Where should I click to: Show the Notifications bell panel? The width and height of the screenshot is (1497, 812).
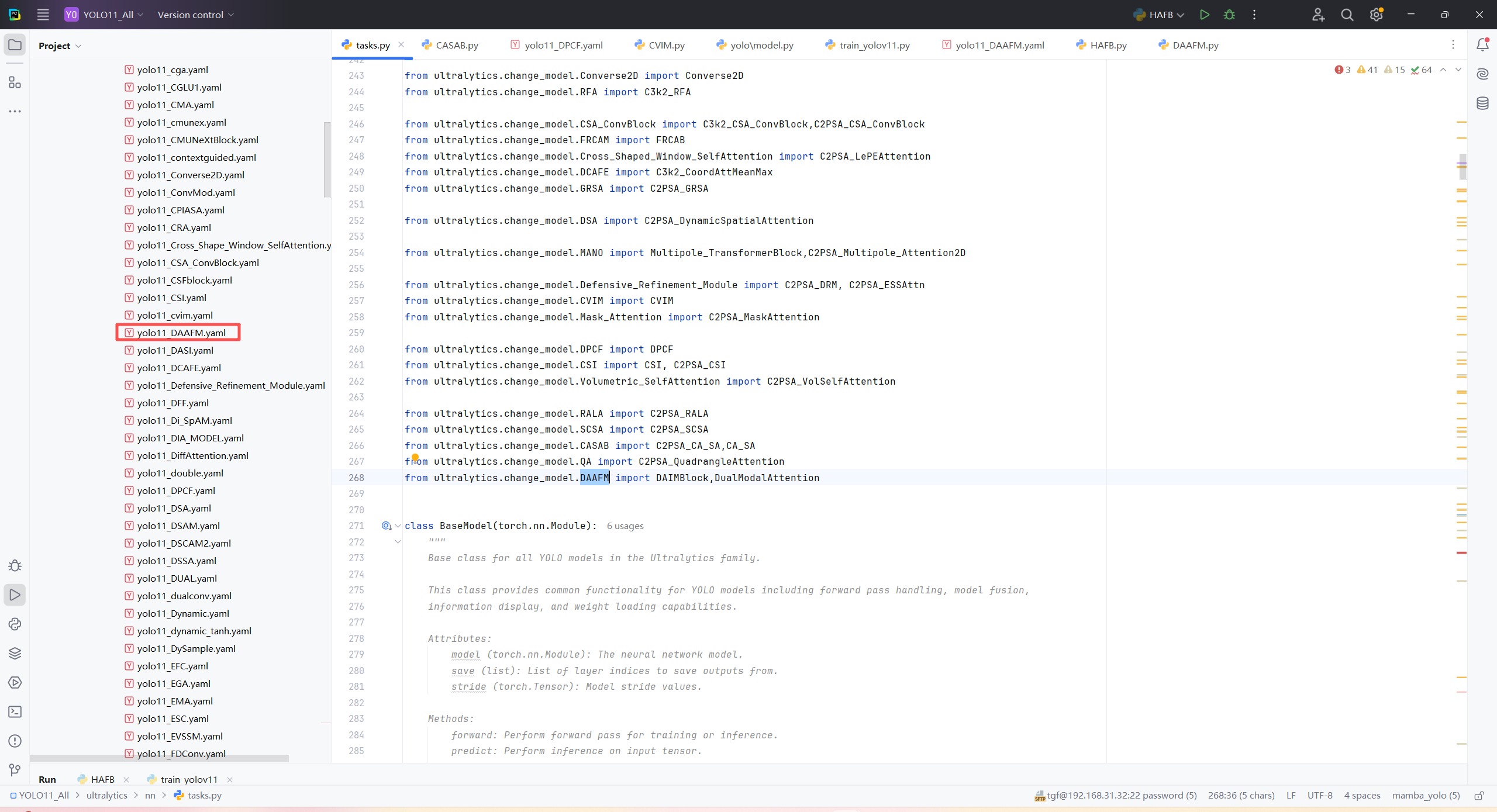[1482, 45]
